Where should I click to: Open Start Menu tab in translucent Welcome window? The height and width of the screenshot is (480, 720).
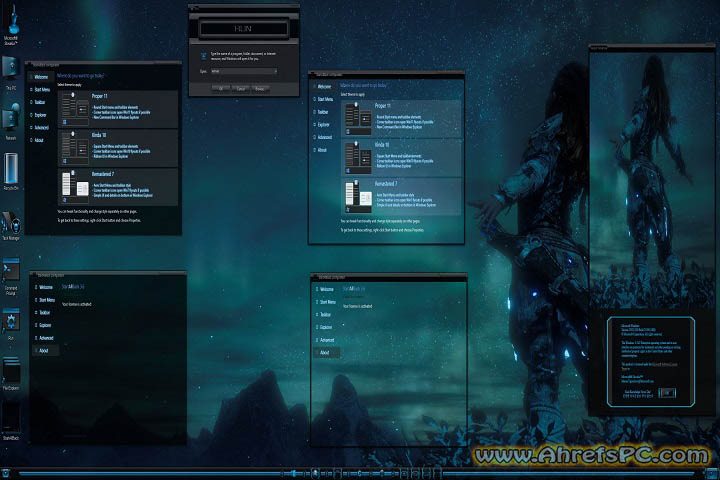[x=325, y=99]
